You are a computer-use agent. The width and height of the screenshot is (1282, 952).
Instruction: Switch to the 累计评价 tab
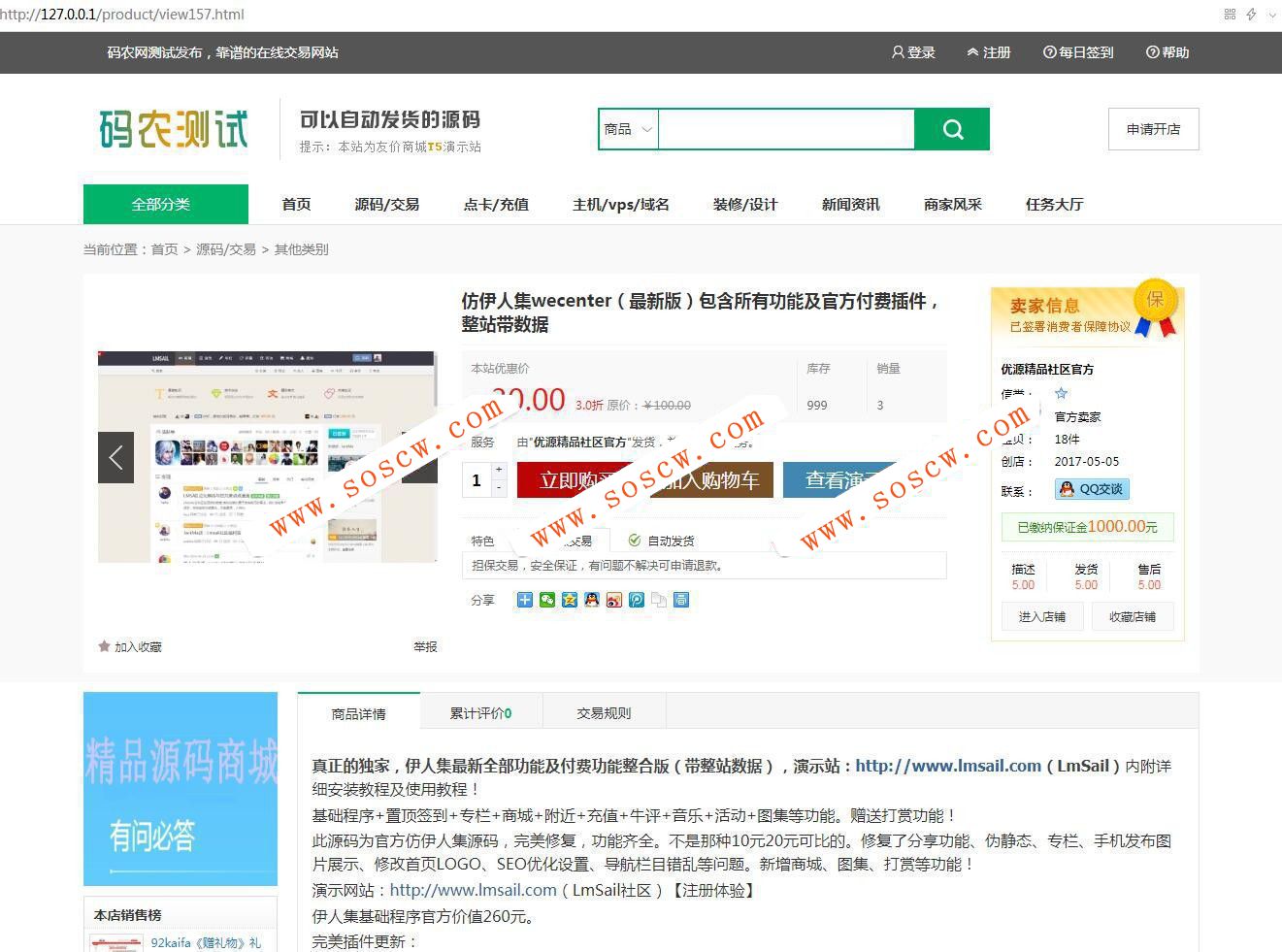click(480, 713)
